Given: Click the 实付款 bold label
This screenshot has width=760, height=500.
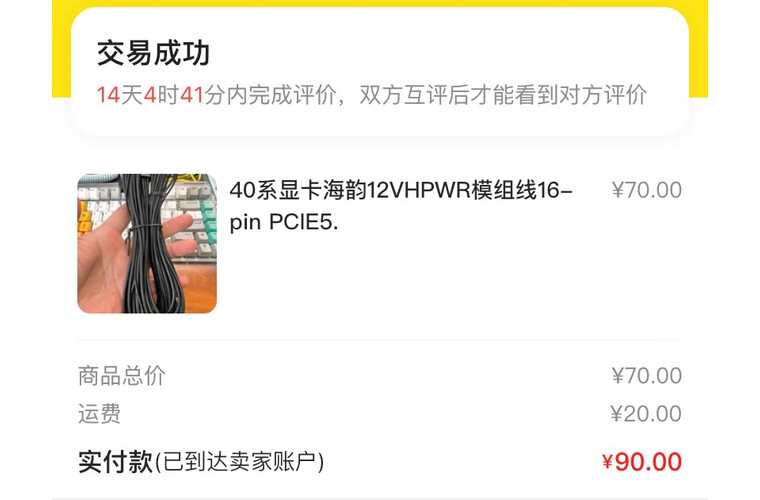Looking at the screenshot, I should click(115, 461).
